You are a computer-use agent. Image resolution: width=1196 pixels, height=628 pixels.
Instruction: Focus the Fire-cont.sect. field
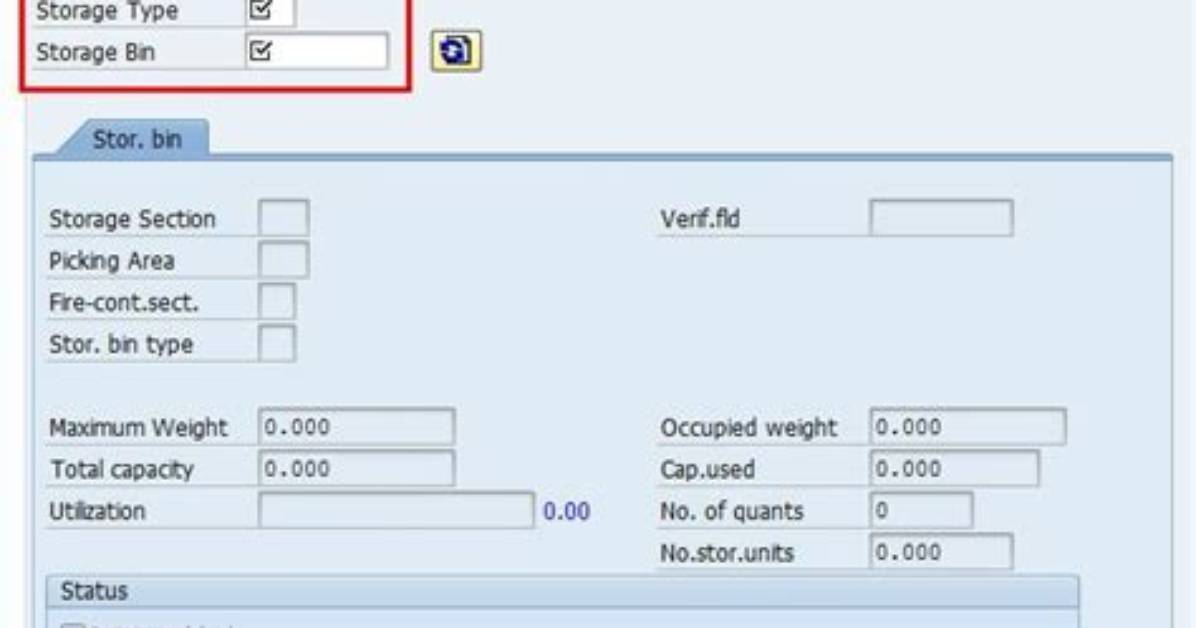tap(277, 301)
